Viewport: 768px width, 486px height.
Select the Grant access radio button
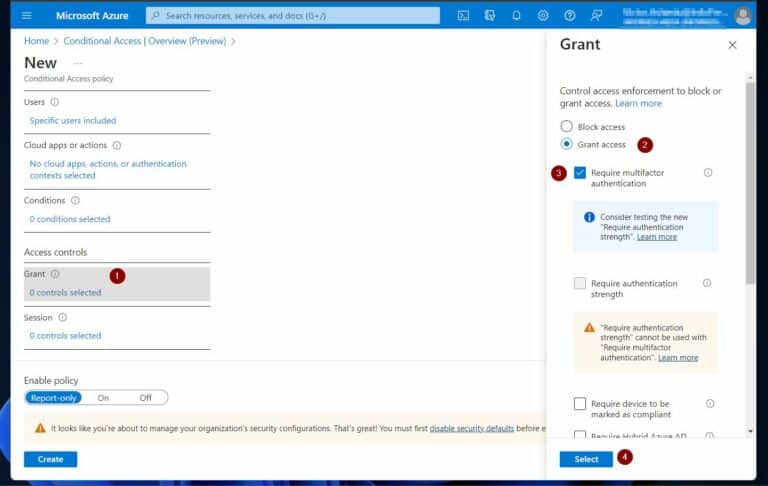click(x=566, y=144)
